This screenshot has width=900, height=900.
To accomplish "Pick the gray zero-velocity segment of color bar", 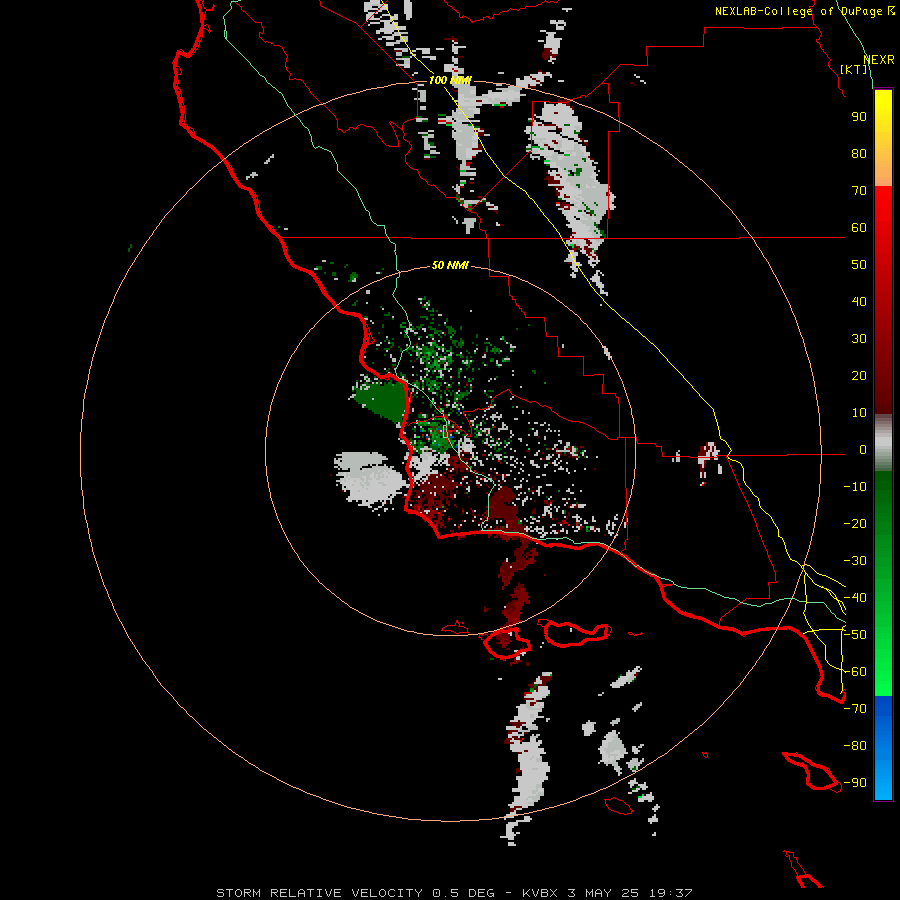I will [883, 443].
